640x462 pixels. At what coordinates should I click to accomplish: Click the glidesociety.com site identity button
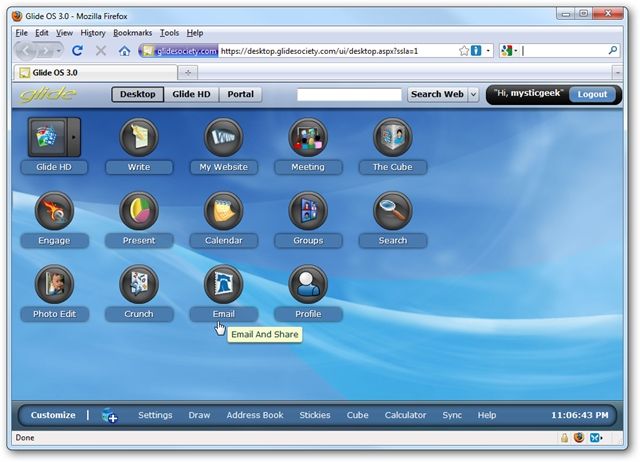click(180, 51)
